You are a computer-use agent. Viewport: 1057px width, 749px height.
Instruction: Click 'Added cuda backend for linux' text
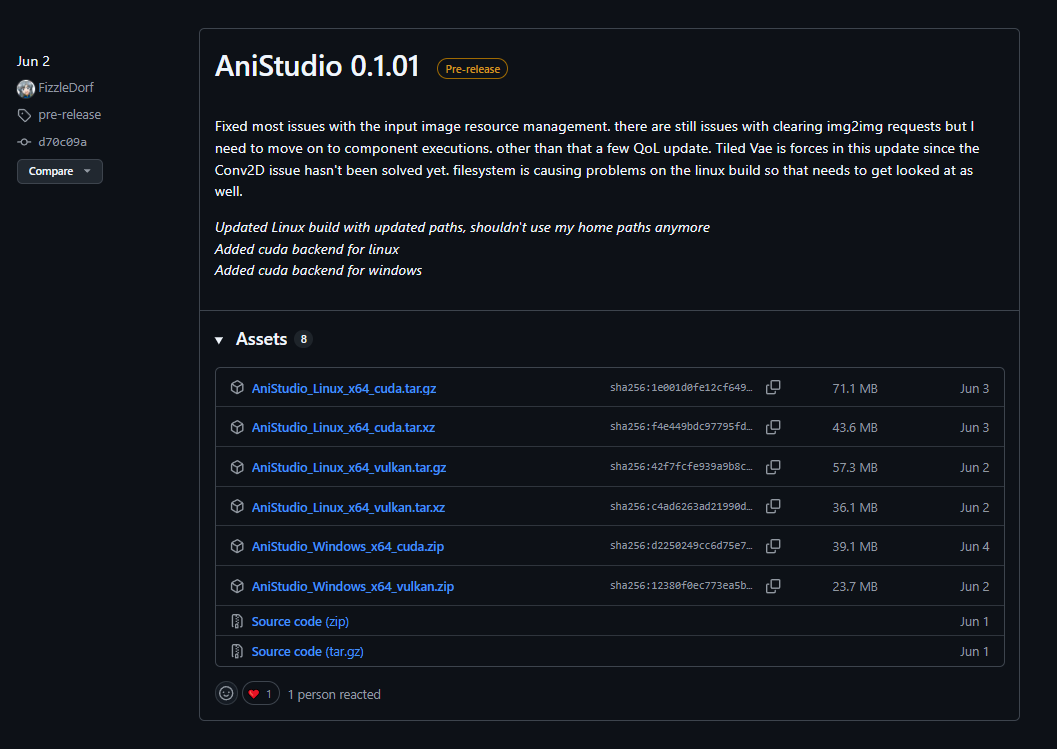(307, 249)
